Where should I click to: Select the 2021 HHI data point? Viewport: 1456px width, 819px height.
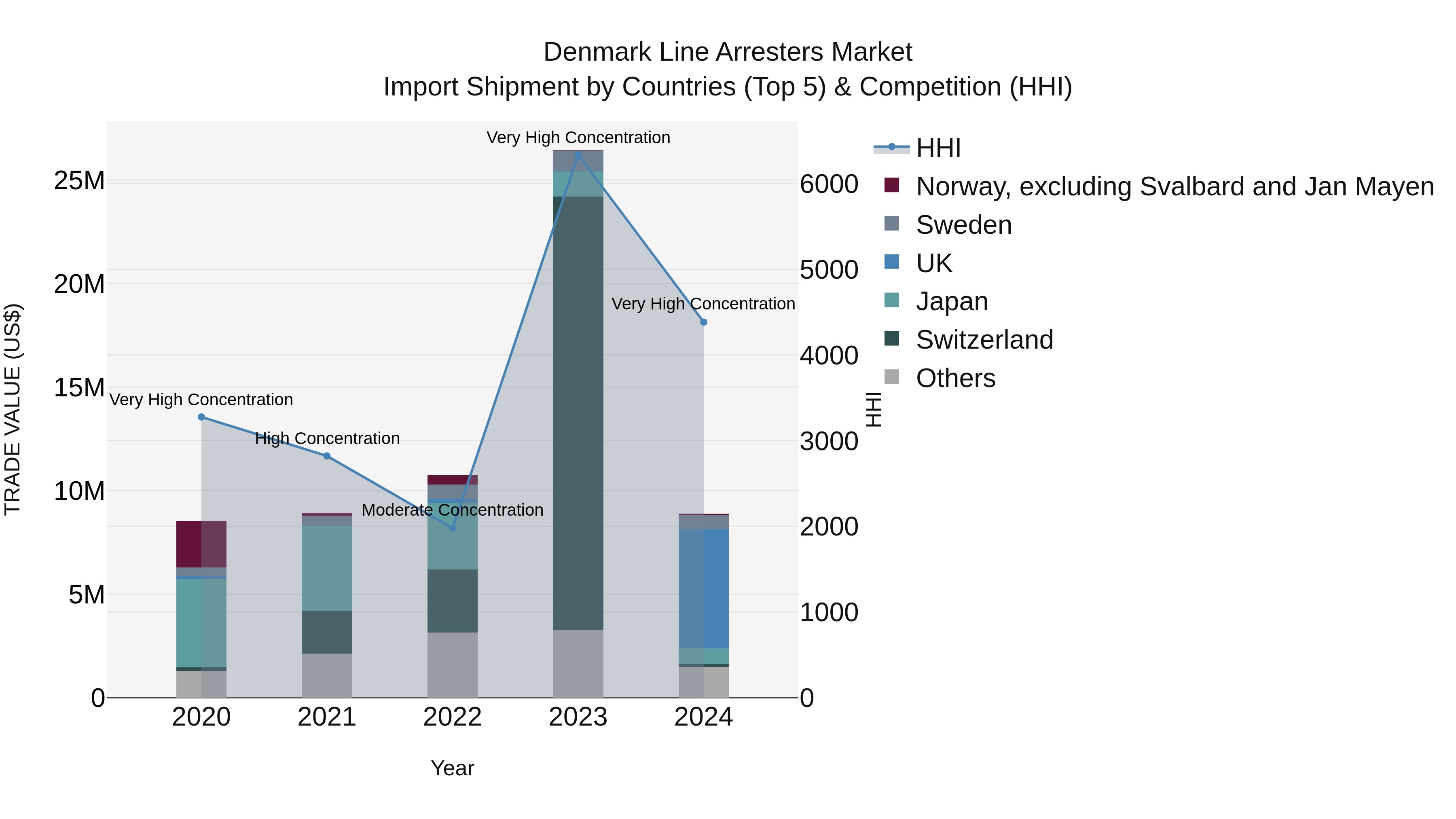point(327,456)
